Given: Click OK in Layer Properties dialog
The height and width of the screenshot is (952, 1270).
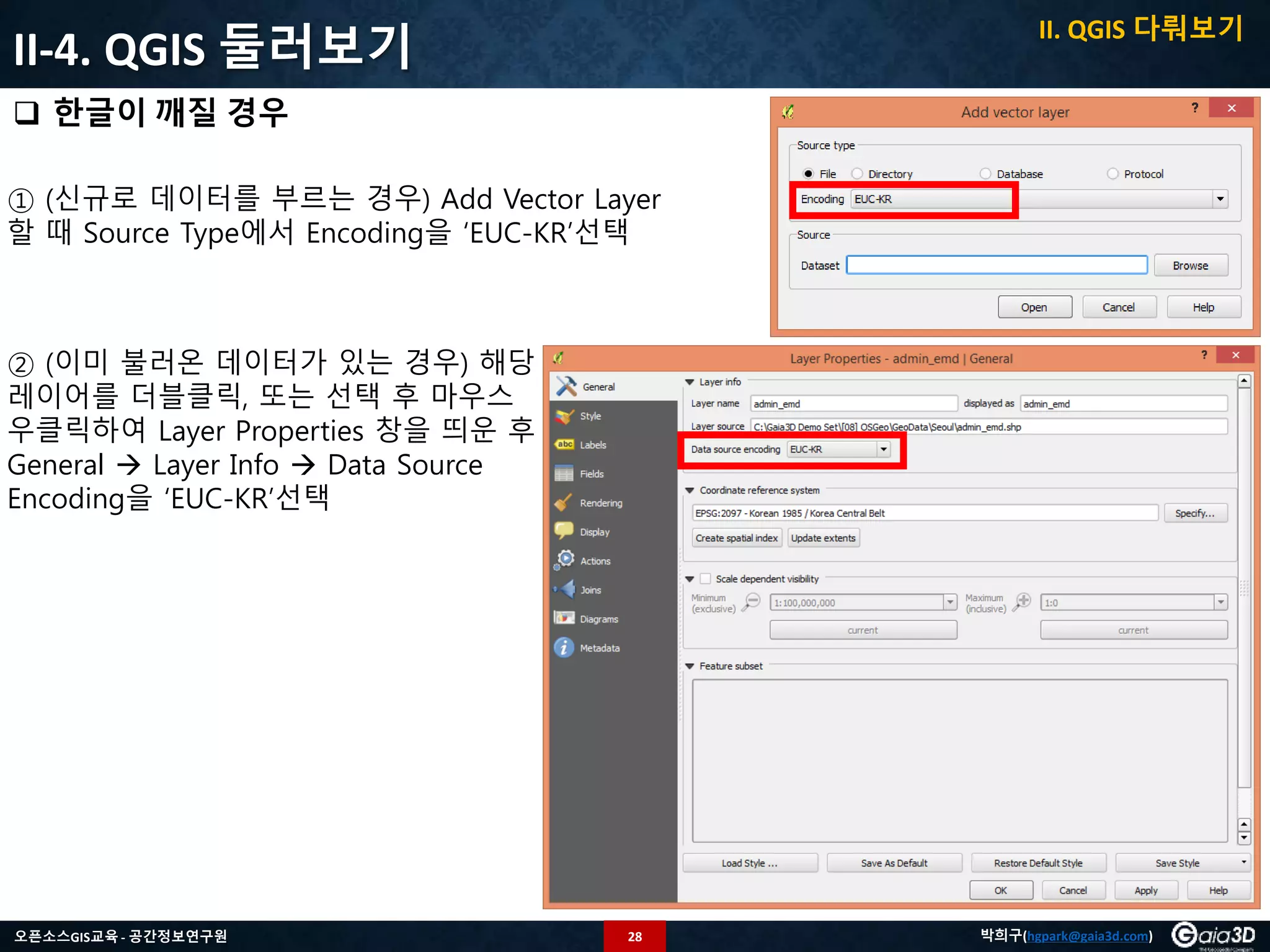Looking at the screenshot, I should [x=1001, y=890].
